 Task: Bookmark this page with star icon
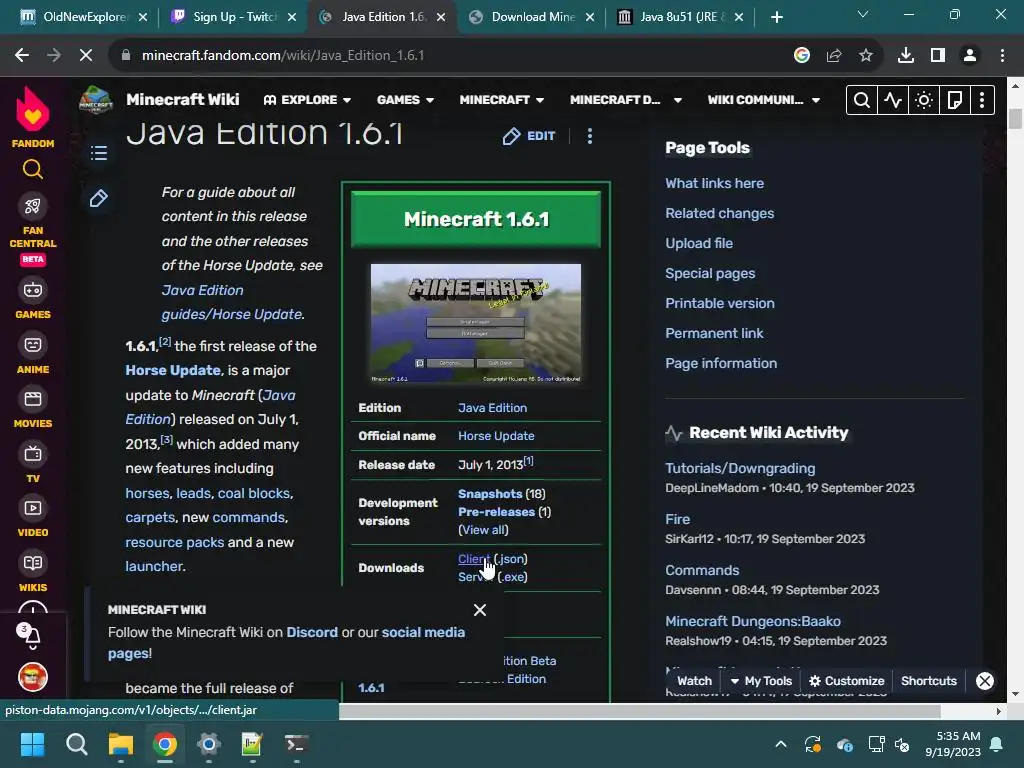click(866, 56)
